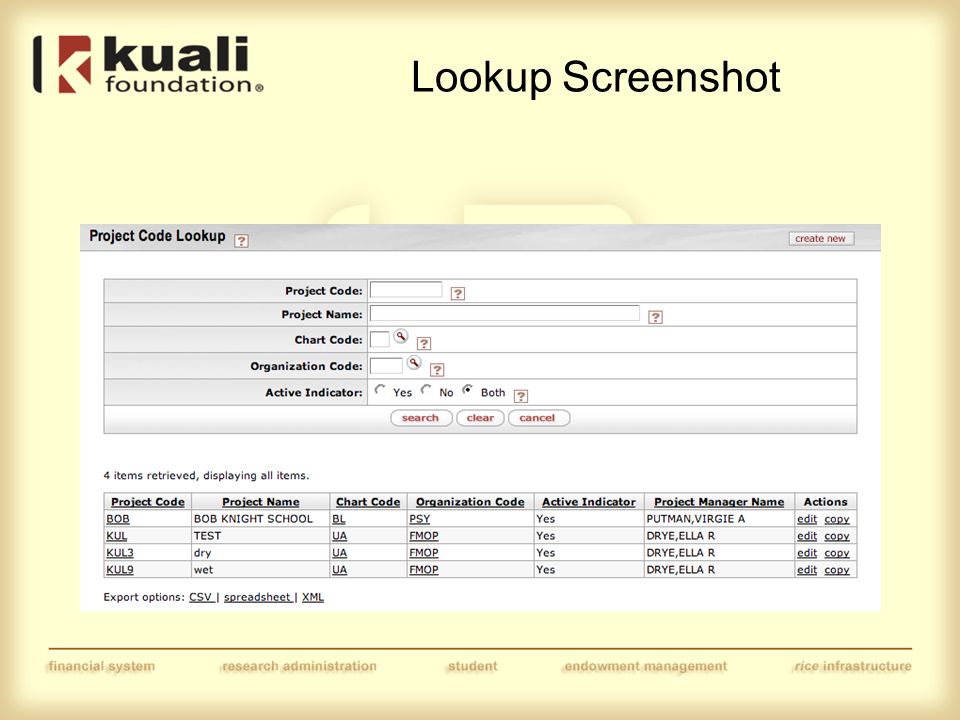The width and height of the screenshot is (960, 720).
Task: Click edit for KUL3 dry row
Action: point(807,552)
